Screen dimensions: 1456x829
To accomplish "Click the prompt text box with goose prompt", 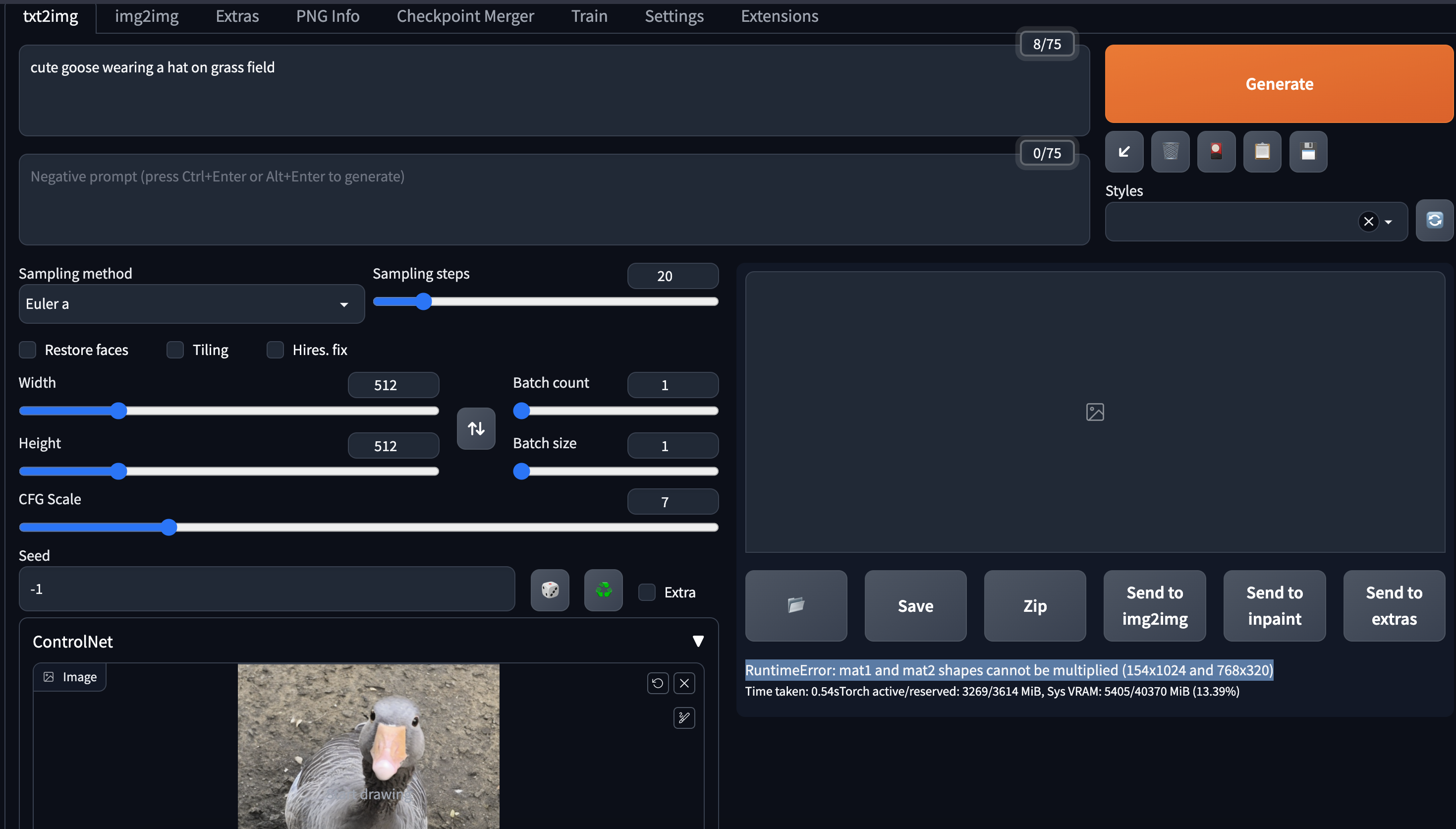I will (554, 90).
